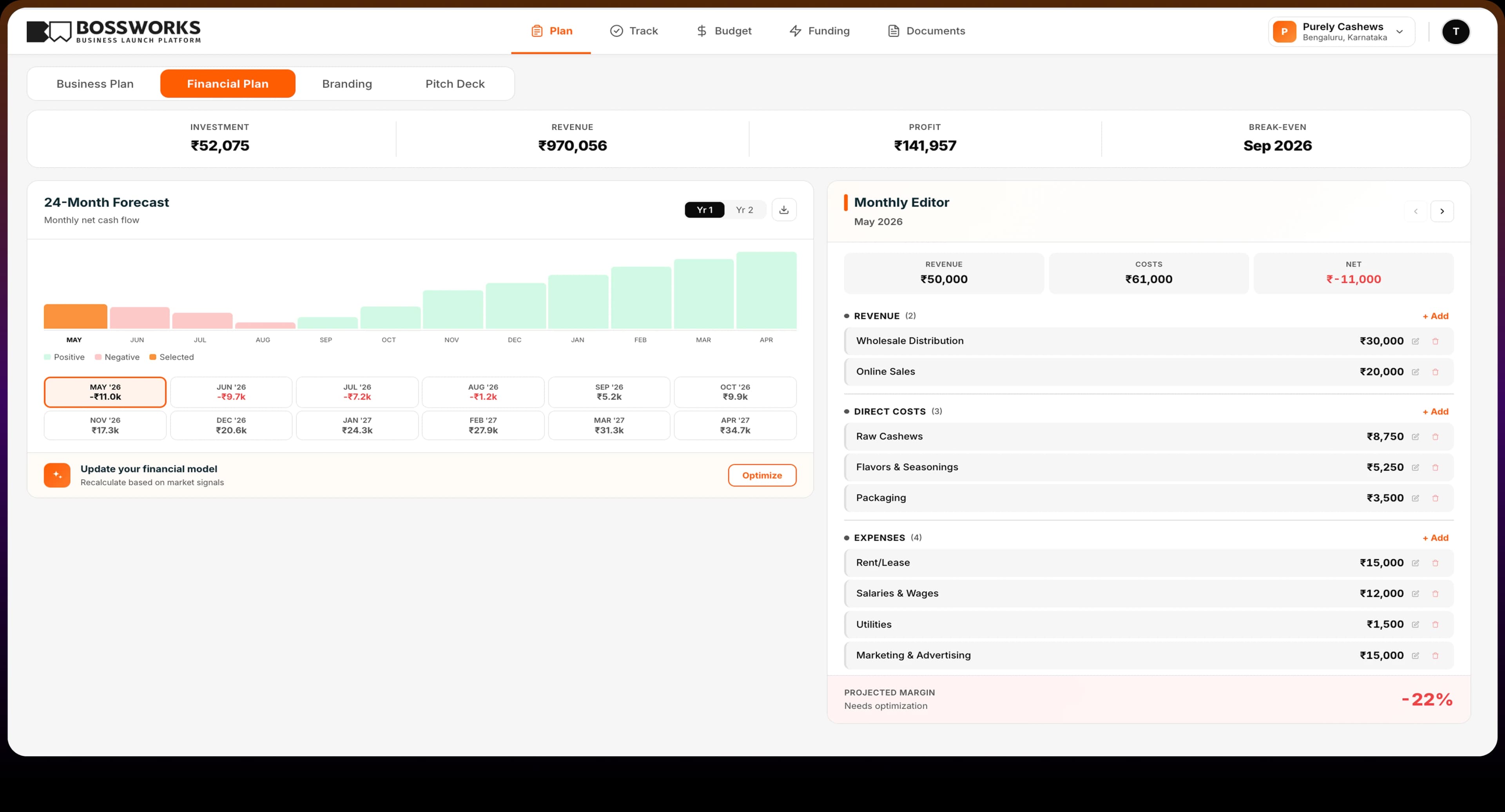Delete the Online Sales row

click(1435, 372)
